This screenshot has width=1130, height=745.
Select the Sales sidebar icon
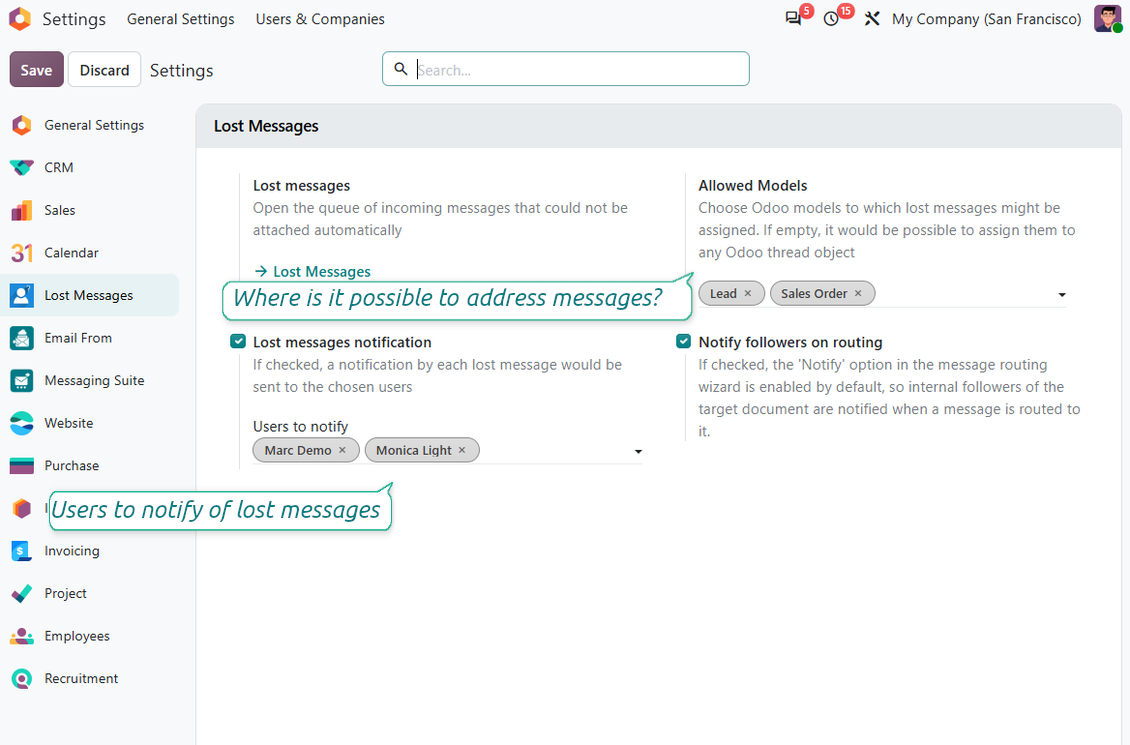[x=22, y=210]
